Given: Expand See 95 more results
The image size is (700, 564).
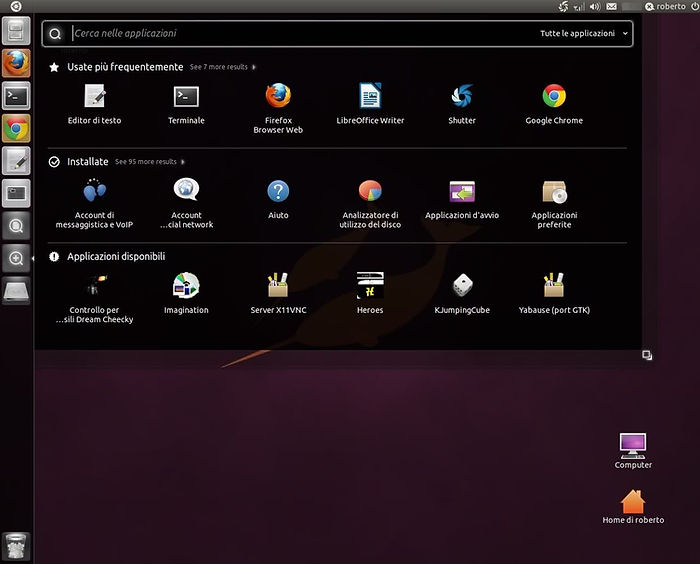Looking at the screenshot, I should tap(150, 162).
